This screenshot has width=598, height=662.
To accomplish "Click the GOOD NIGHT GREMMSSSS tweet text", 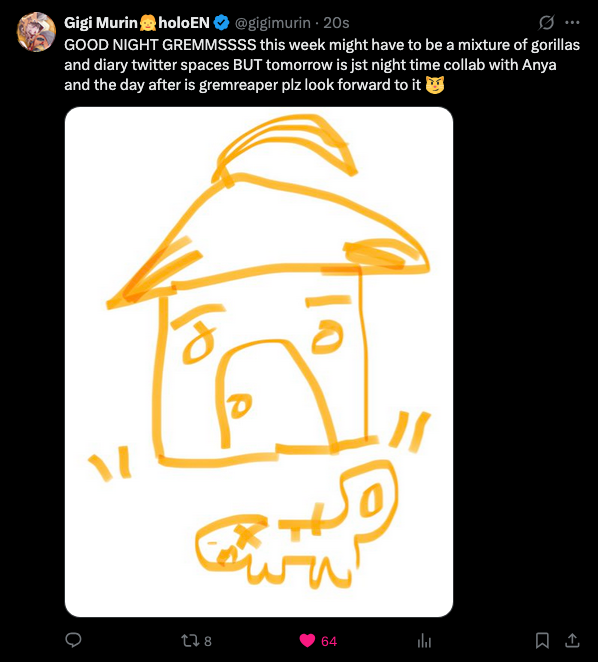I will point(322,65).
